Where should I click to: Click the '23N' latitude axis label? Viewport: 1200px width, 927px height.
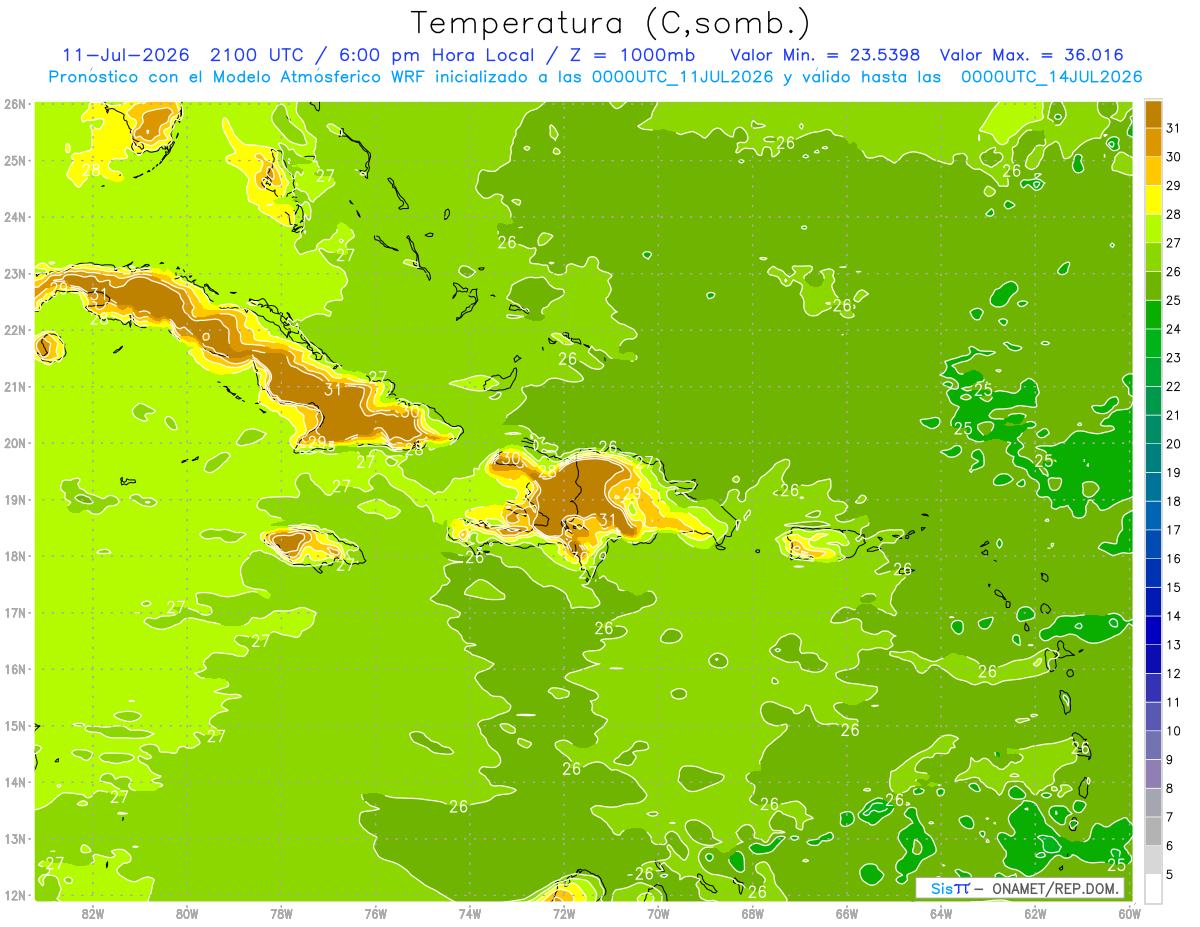point(15,273)
